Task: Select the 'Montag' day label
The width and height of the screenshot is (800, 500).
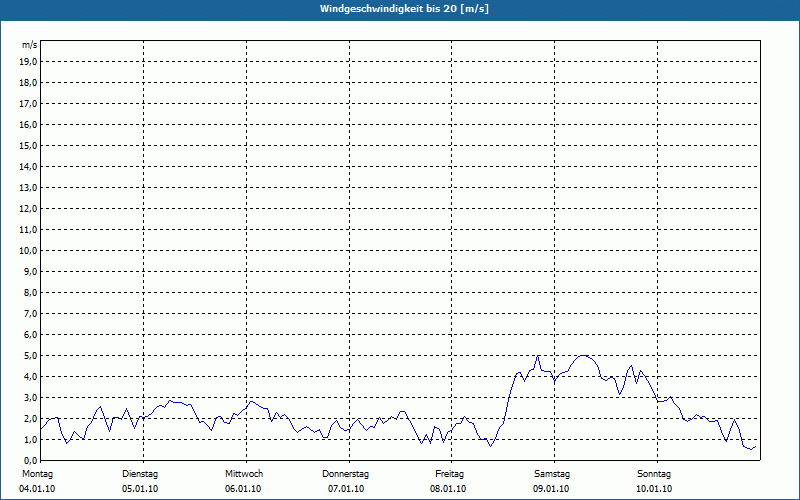Action: [37, 474]
